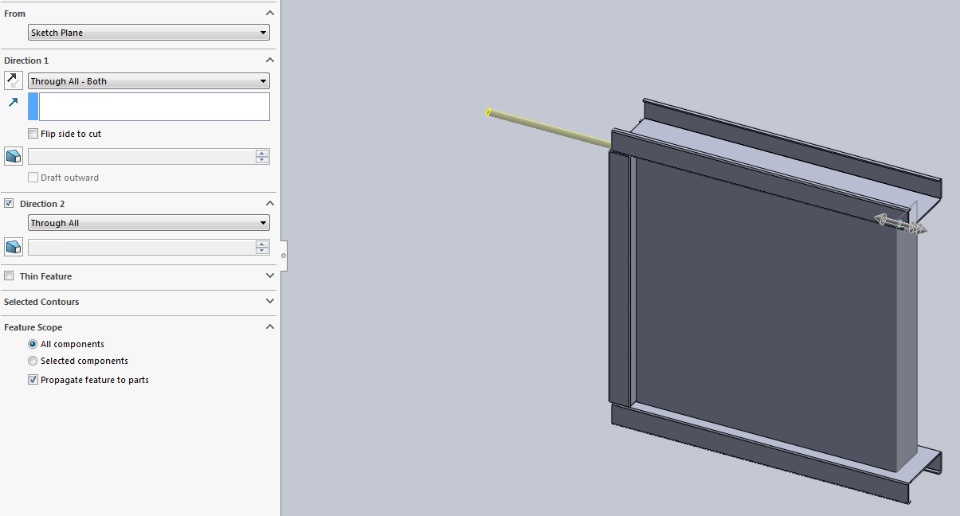Screen dimensions: 960x516
Task: Click the Feature Scope heading
Action: point(33,327)
